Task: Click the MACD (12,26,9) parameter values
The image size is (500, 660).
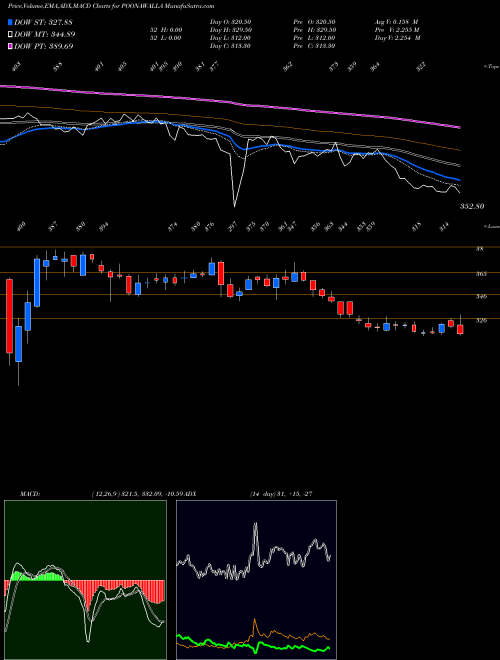Action: (x=136, y=493)
